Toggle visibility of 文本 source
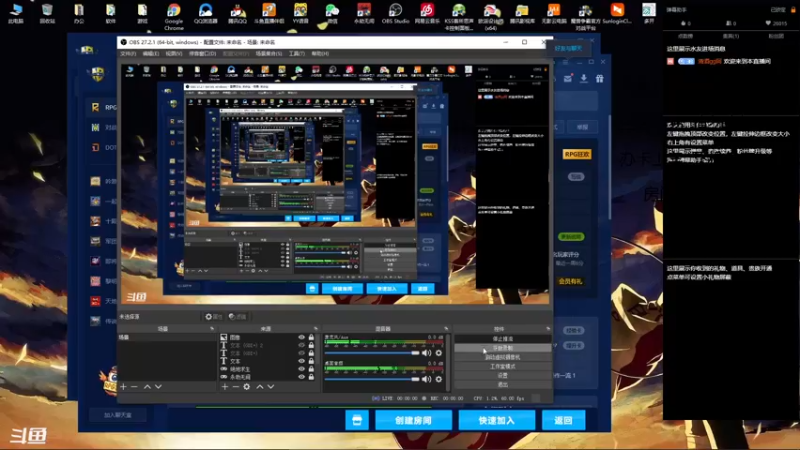The image size is (800, 450). click(302, 361)
